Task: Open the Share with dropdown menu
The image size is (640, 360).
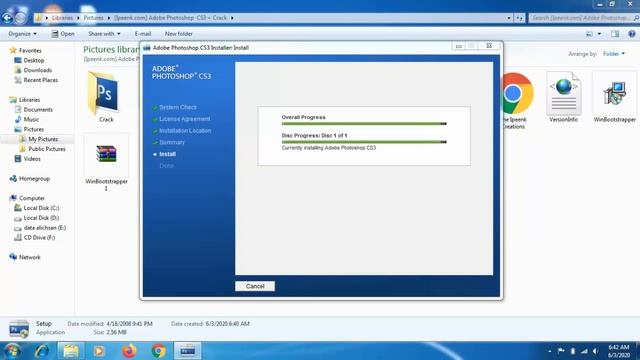Action: pos(104,34)
